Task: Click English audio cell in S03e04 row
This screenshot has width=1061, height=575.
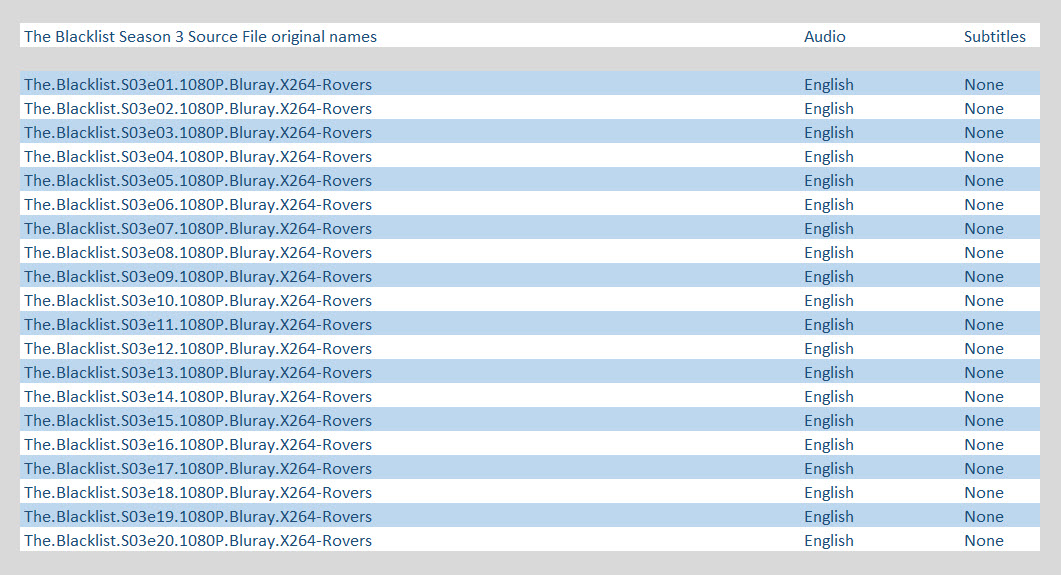Action: (x=829, y=157)
